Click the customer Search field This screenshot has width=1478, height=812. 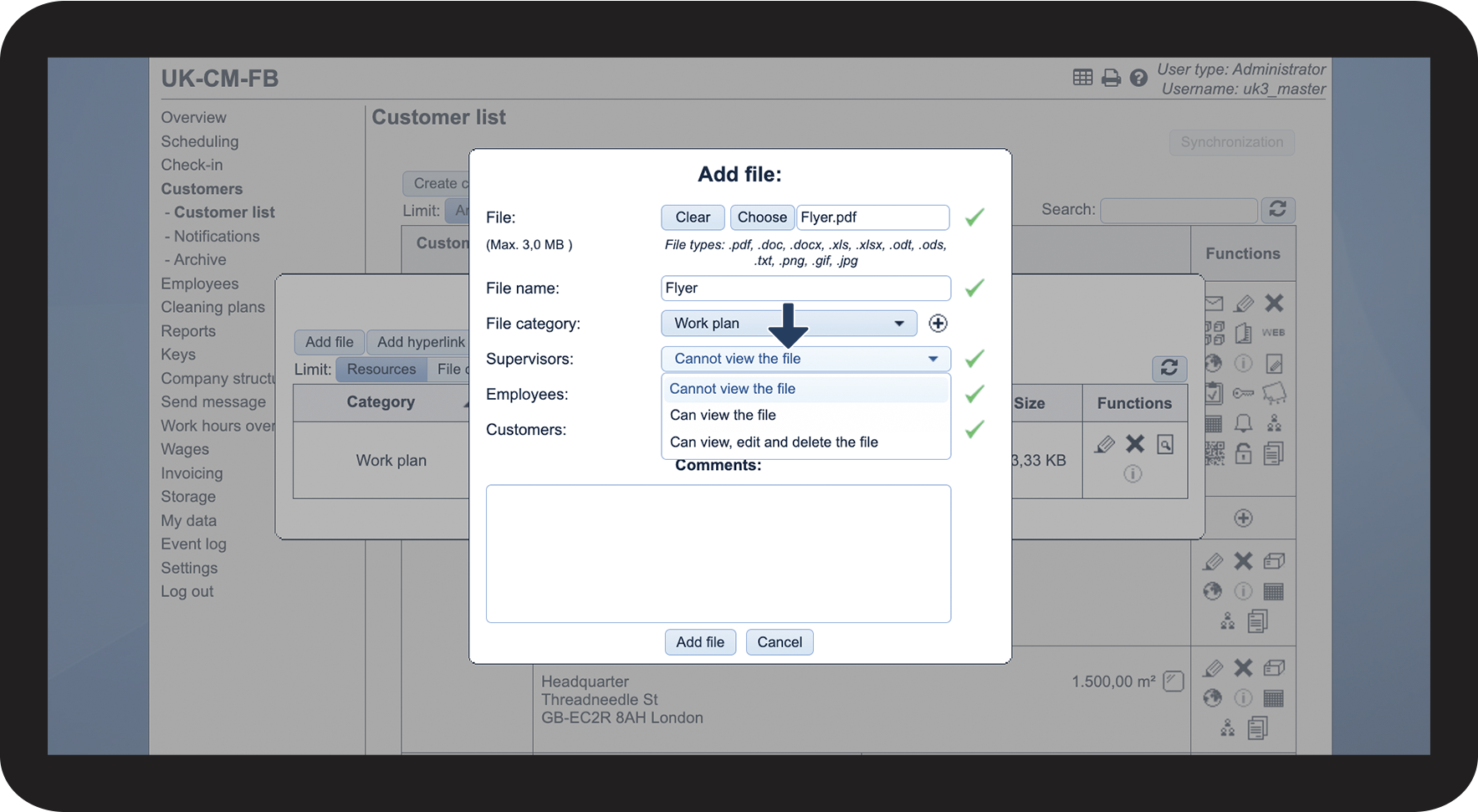pos(1179,210)
